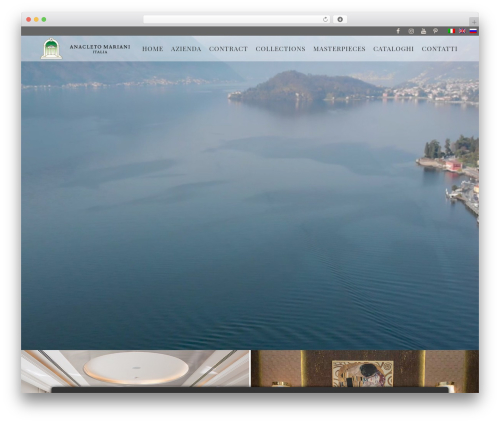500x423 pixels.
Task: Open a new browser tab with plus
Action: click(474, 22)
